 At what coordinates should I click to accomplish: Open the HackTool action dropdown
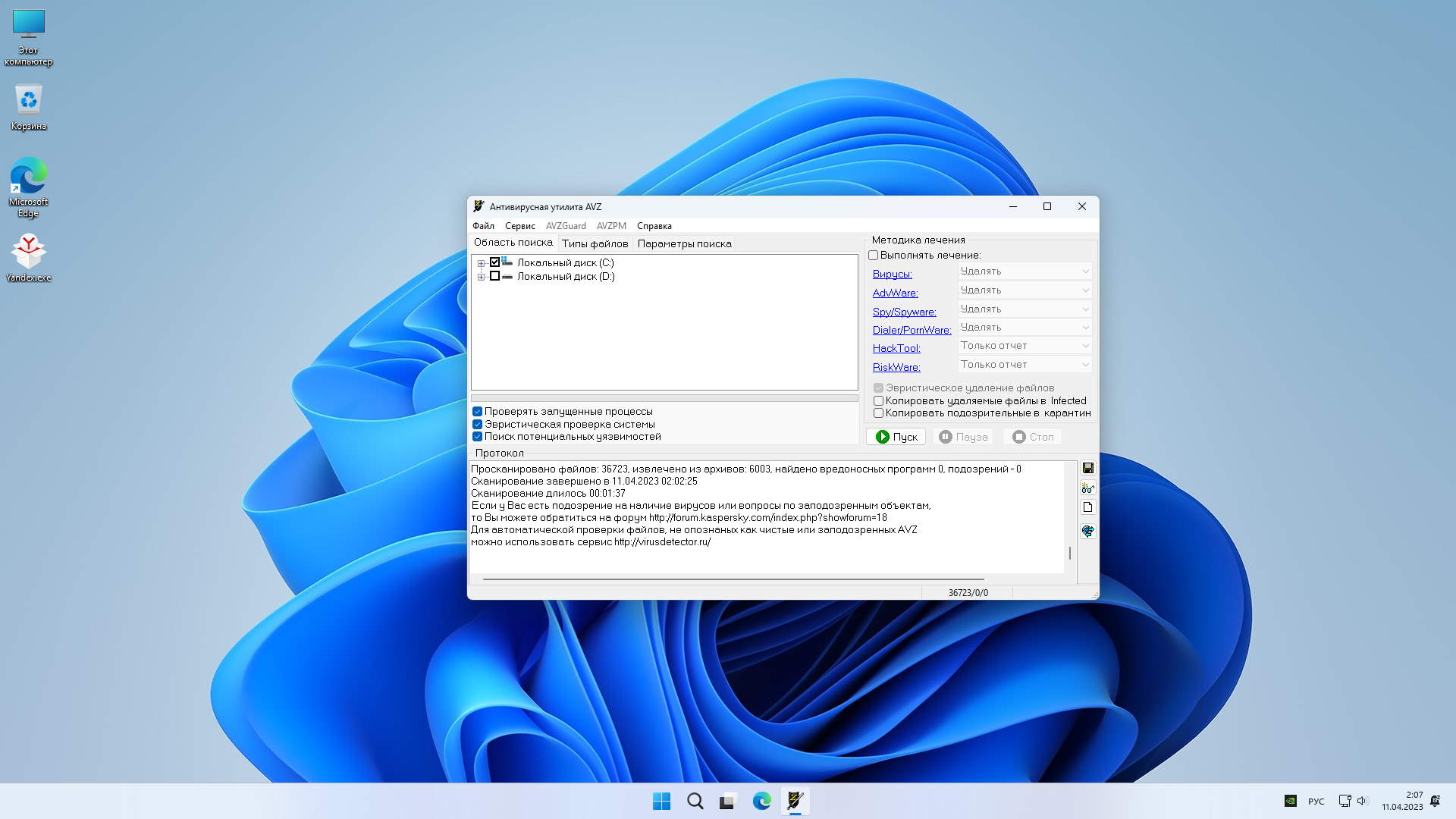point(1025,346)
